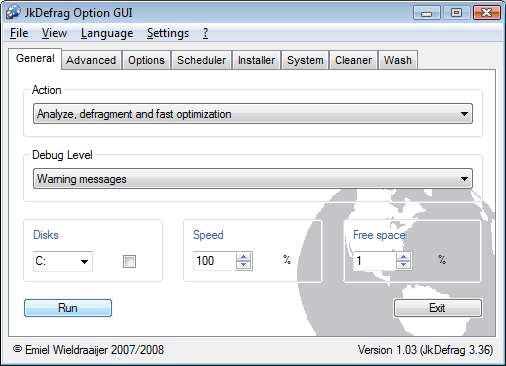Viewport: 506px width, 366px height.
Task: Decrease Free space with the down arrow
Action: pos(404,265)
